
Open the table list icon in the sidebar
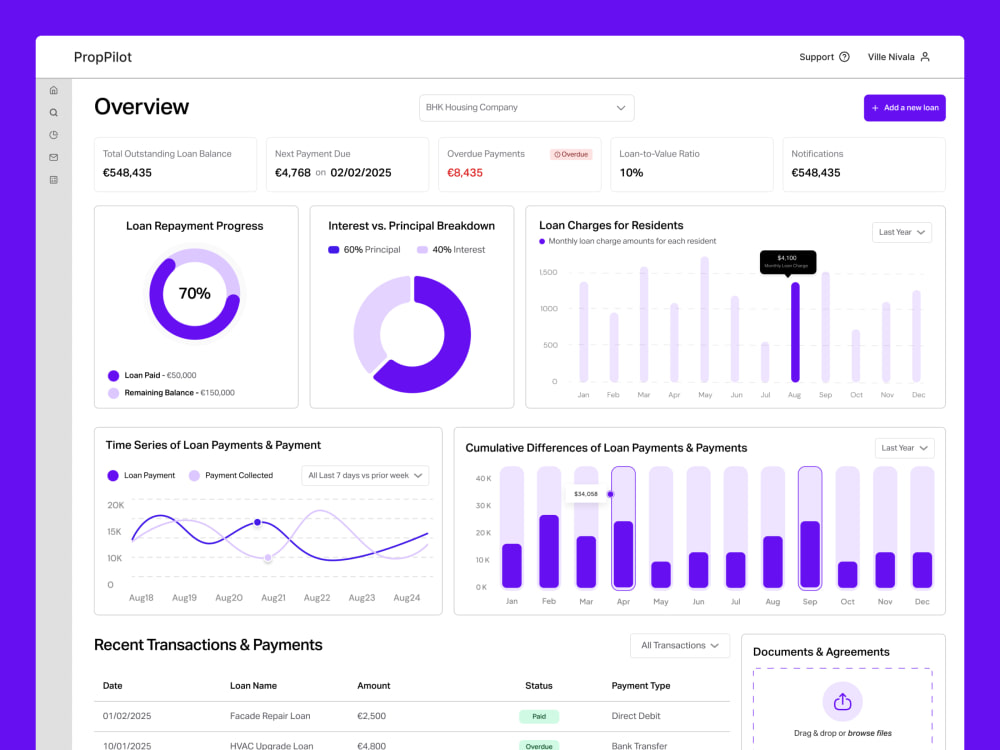(54, 180)
